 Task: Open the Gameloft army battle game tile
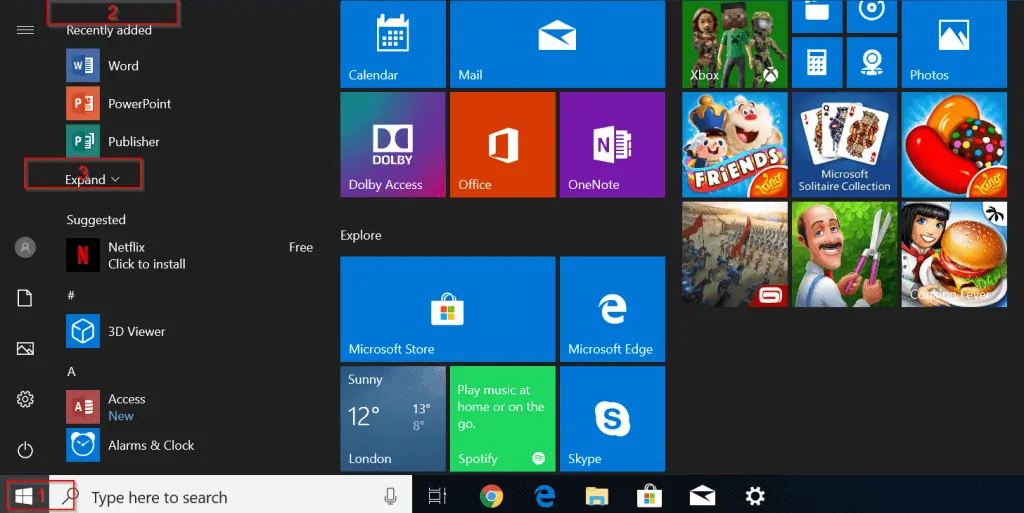coord(735,254)
